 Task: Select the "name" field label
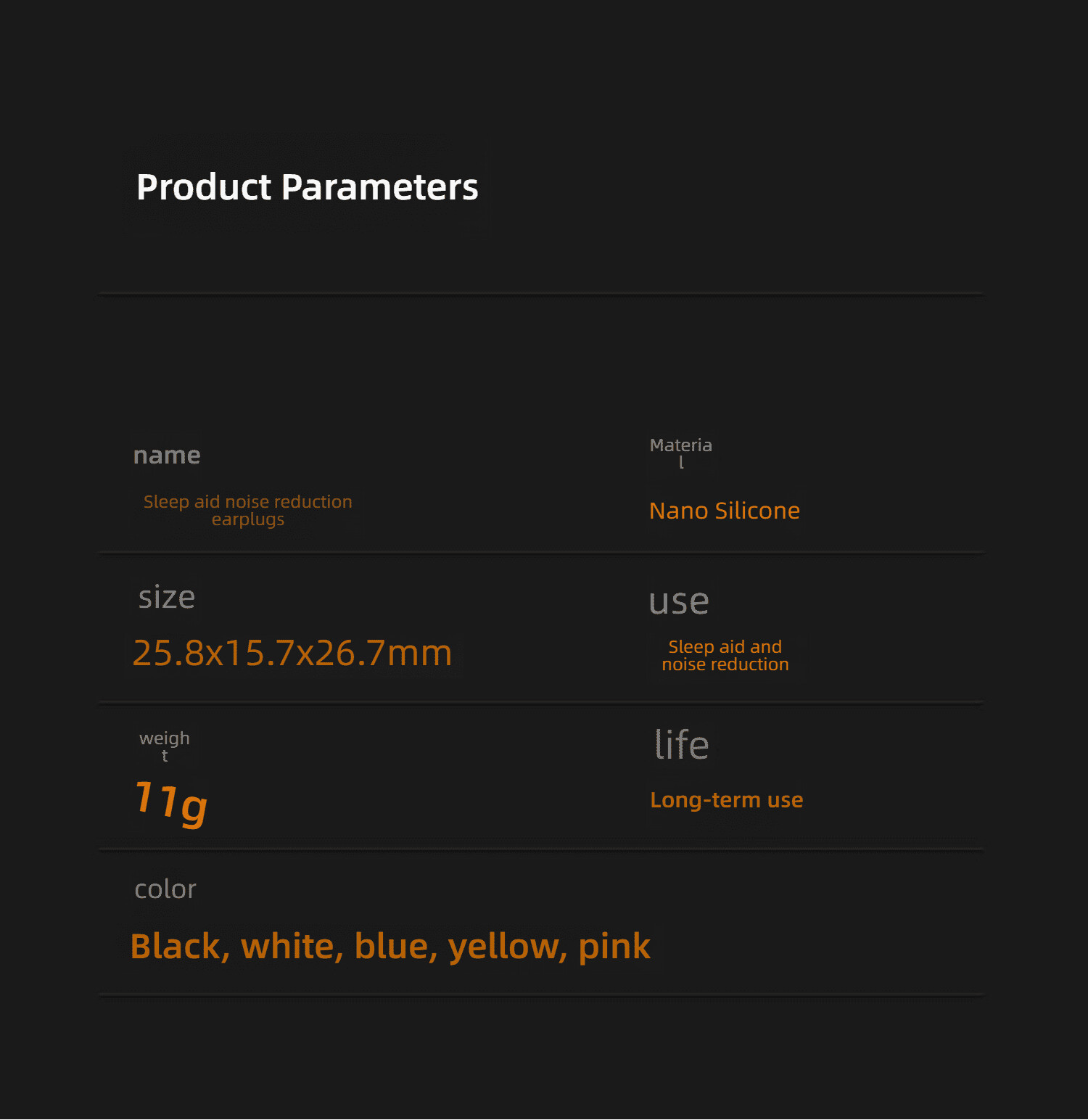point(167,456)
